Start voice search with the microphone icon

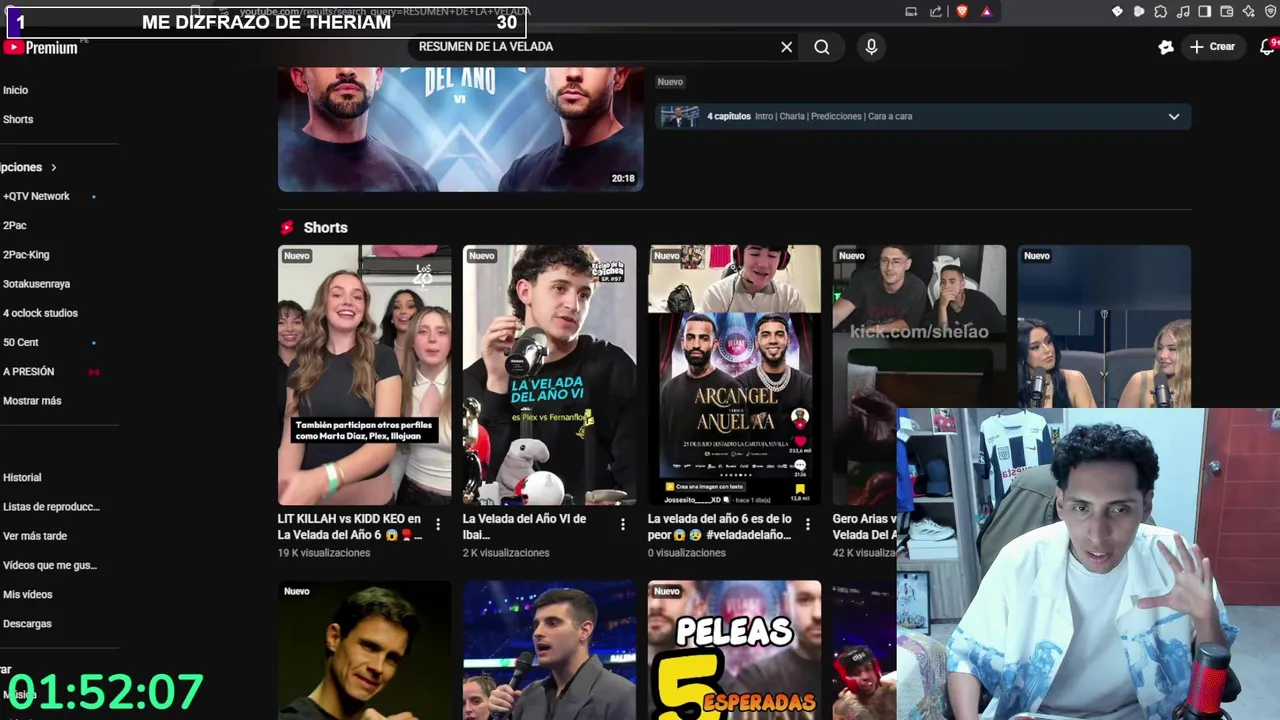pyautogui.click(x=871, y=47)
